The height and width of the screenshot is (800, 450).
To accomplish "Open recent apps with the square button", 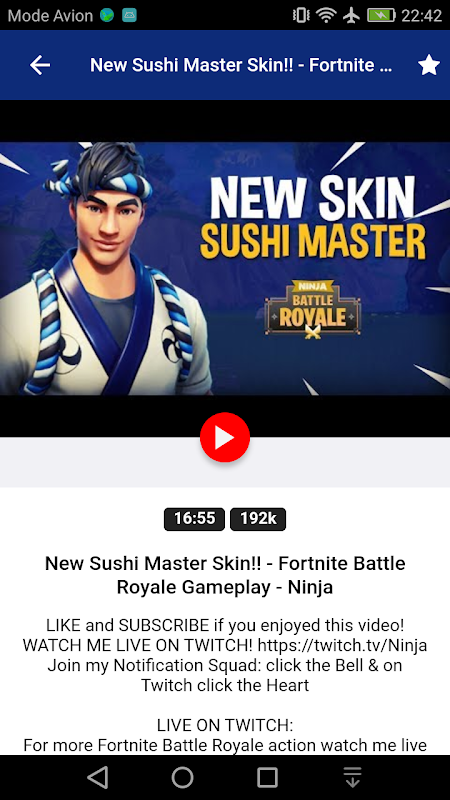I will tap(267, 778).
